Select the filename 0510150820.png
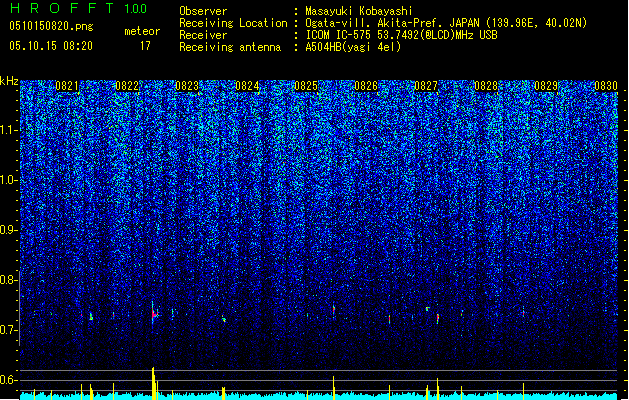 tap(51, 26)
